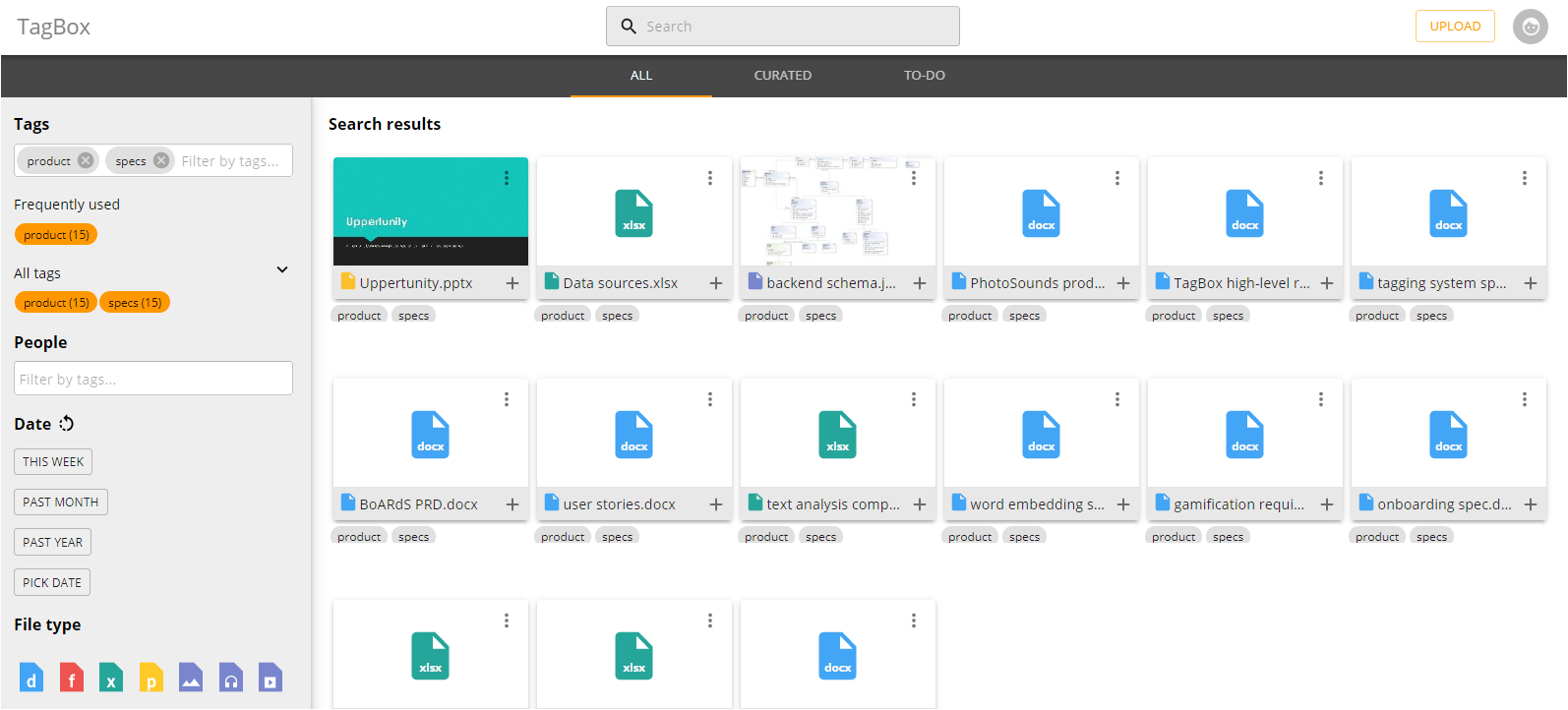
Task: Filter by audio file type
Action: pyautogui.click(x=231, y=678)
